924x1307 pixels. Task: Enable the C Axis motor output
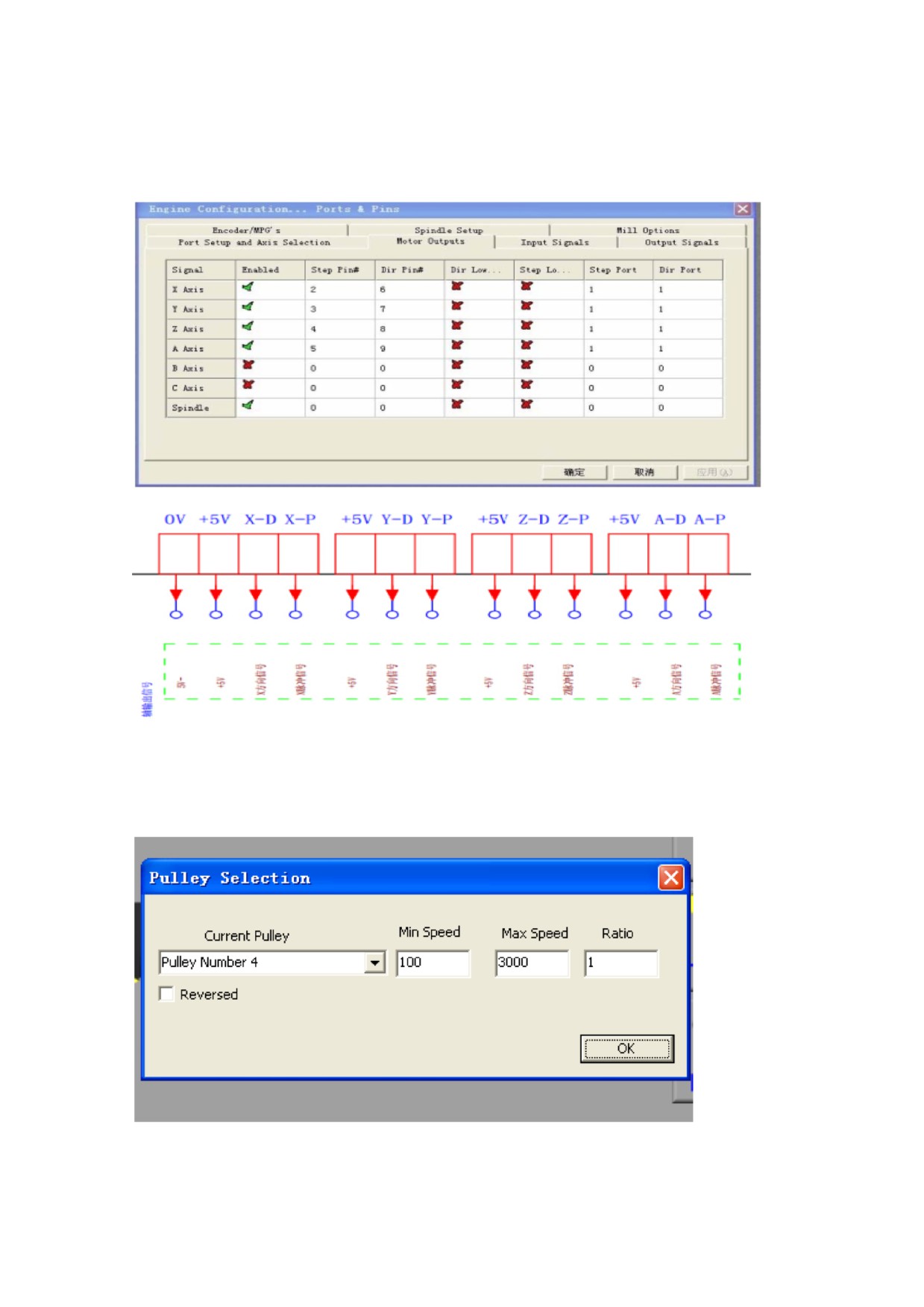coord(248,385)
